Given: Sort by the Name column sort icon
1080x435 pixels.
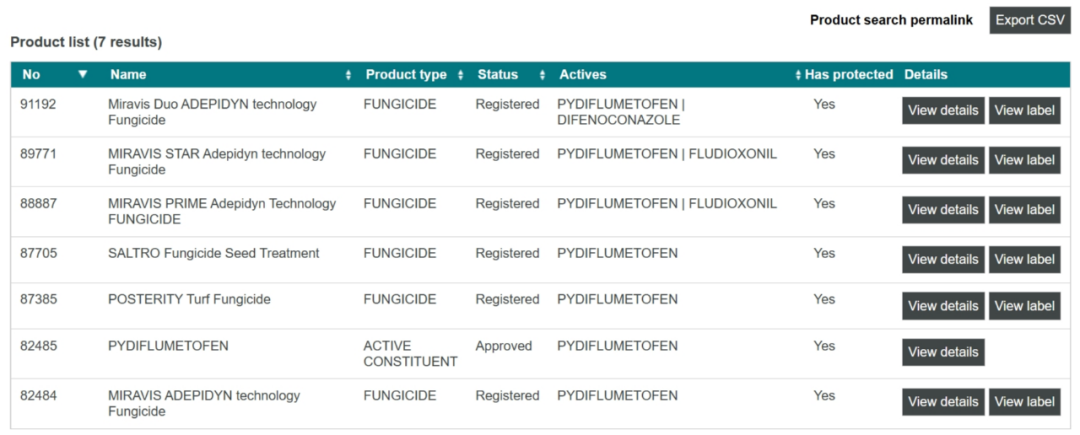Looking at the screenshot, I should (x=348, y=75).
